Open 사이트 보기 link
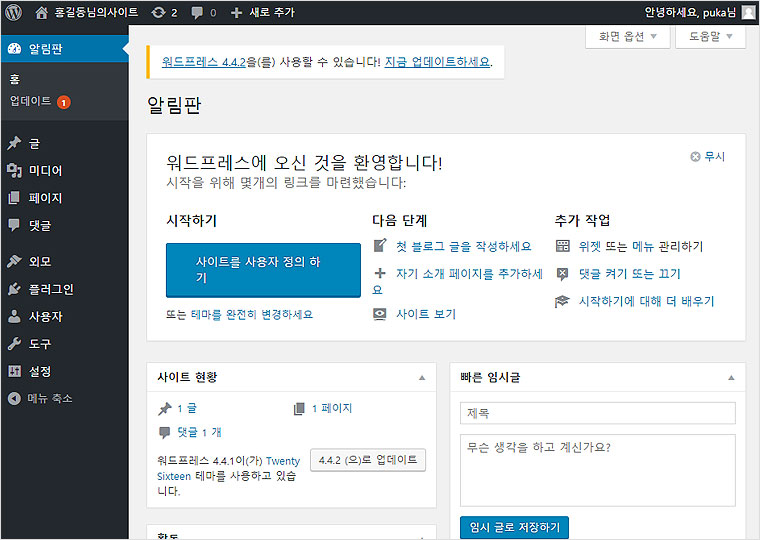This screenshot has width=760, height=540. [x=425, y=314]
